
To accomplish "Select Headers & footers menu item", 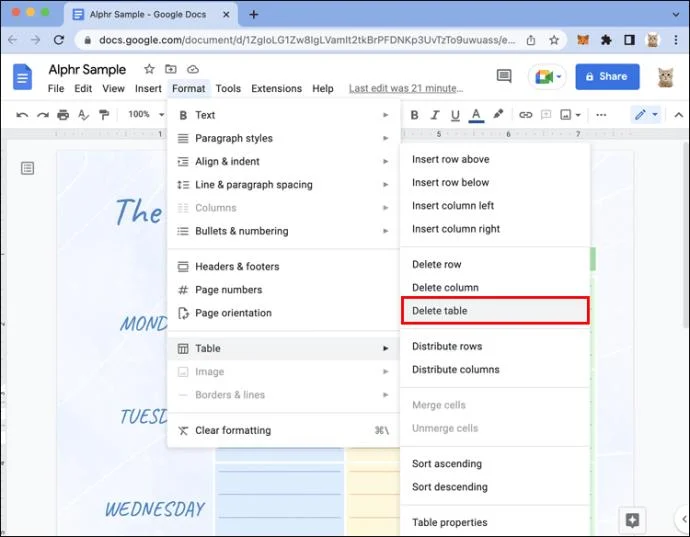I will click(283, 266).
